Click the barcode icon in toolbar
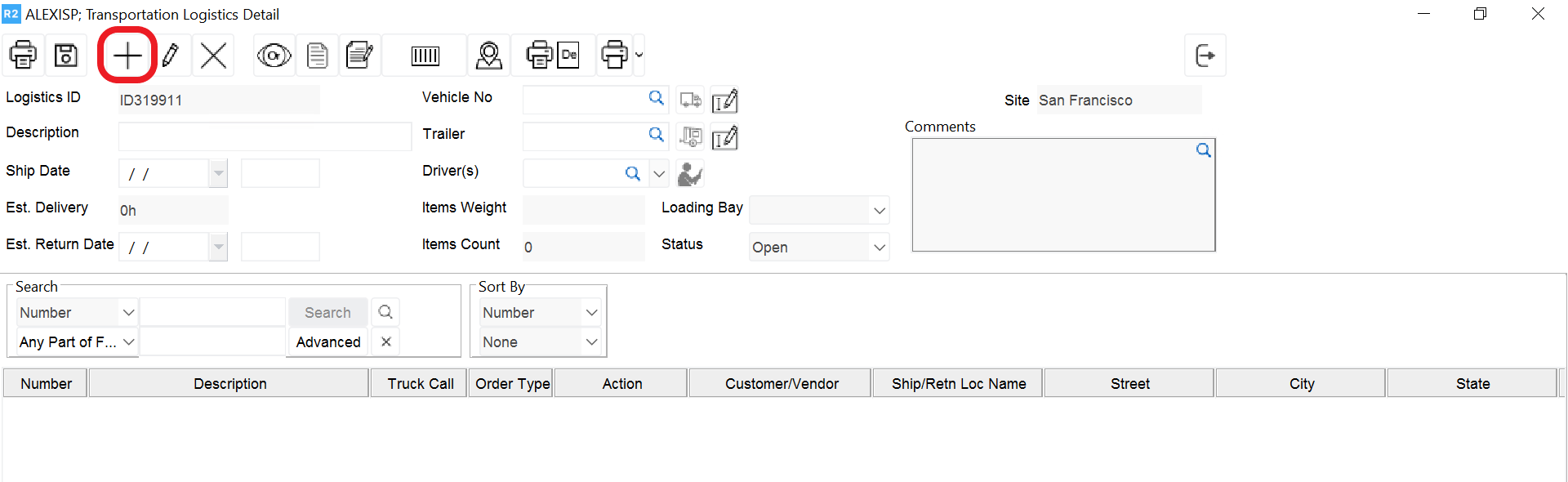Screen dimensions: 1568x482 click(425, 56)
